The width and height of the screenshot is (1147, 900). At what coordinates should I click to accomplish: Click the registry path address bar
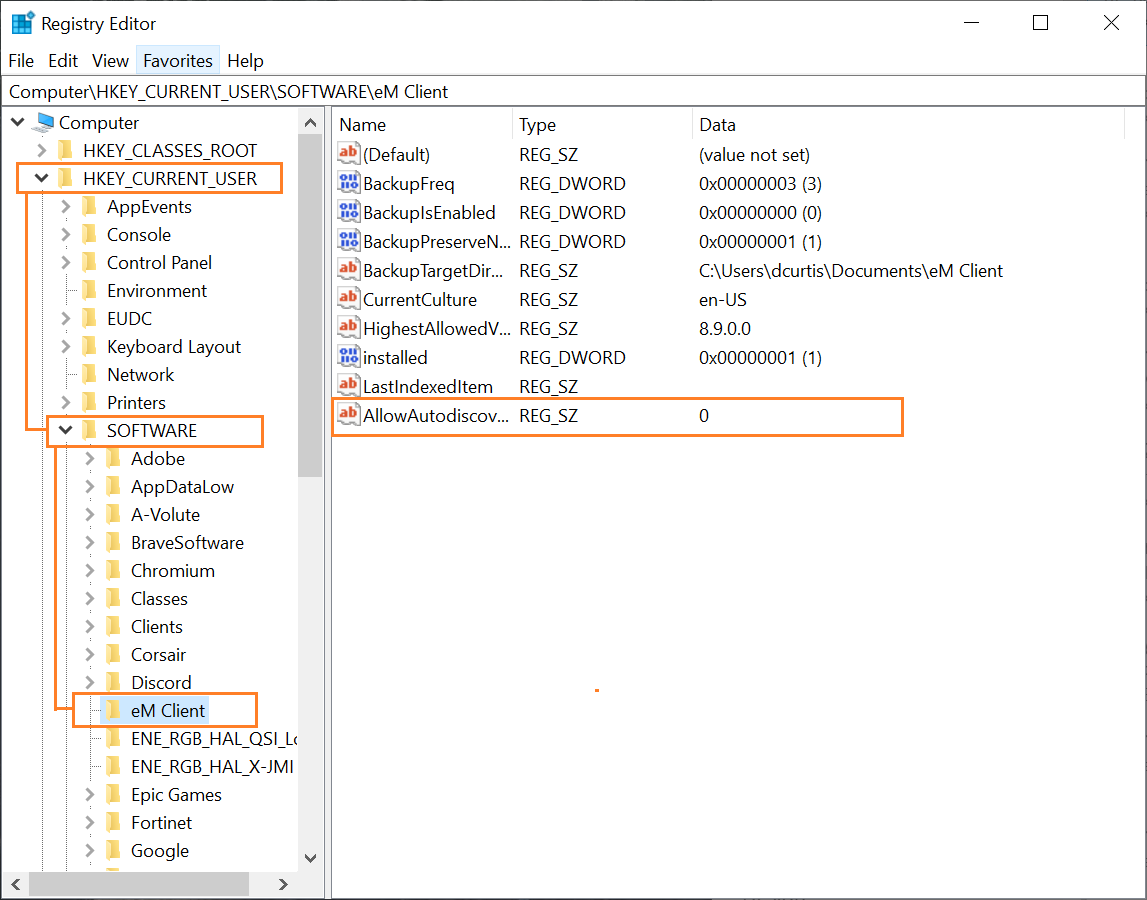tap(574, 91)
